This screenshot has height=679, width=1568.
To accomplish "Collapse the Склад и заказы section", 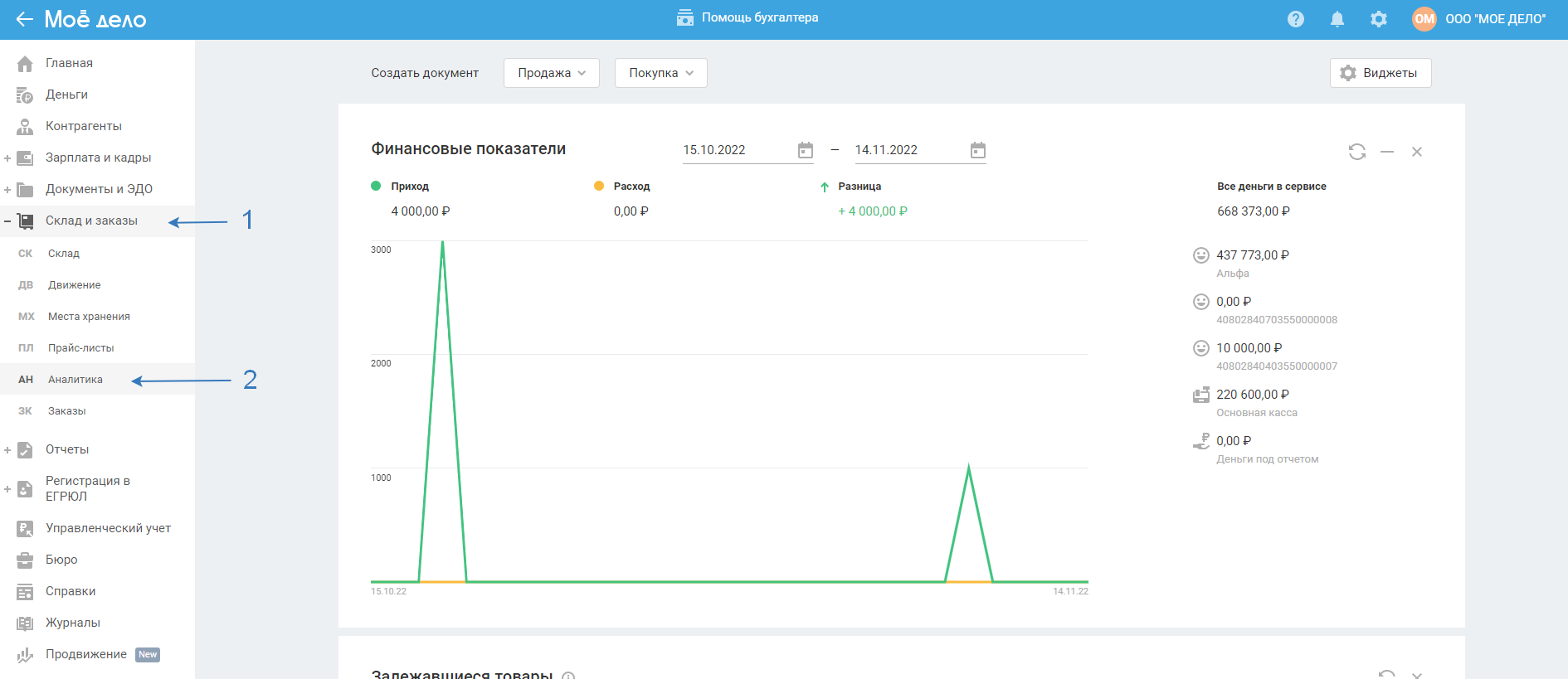I will pos(7,221).
